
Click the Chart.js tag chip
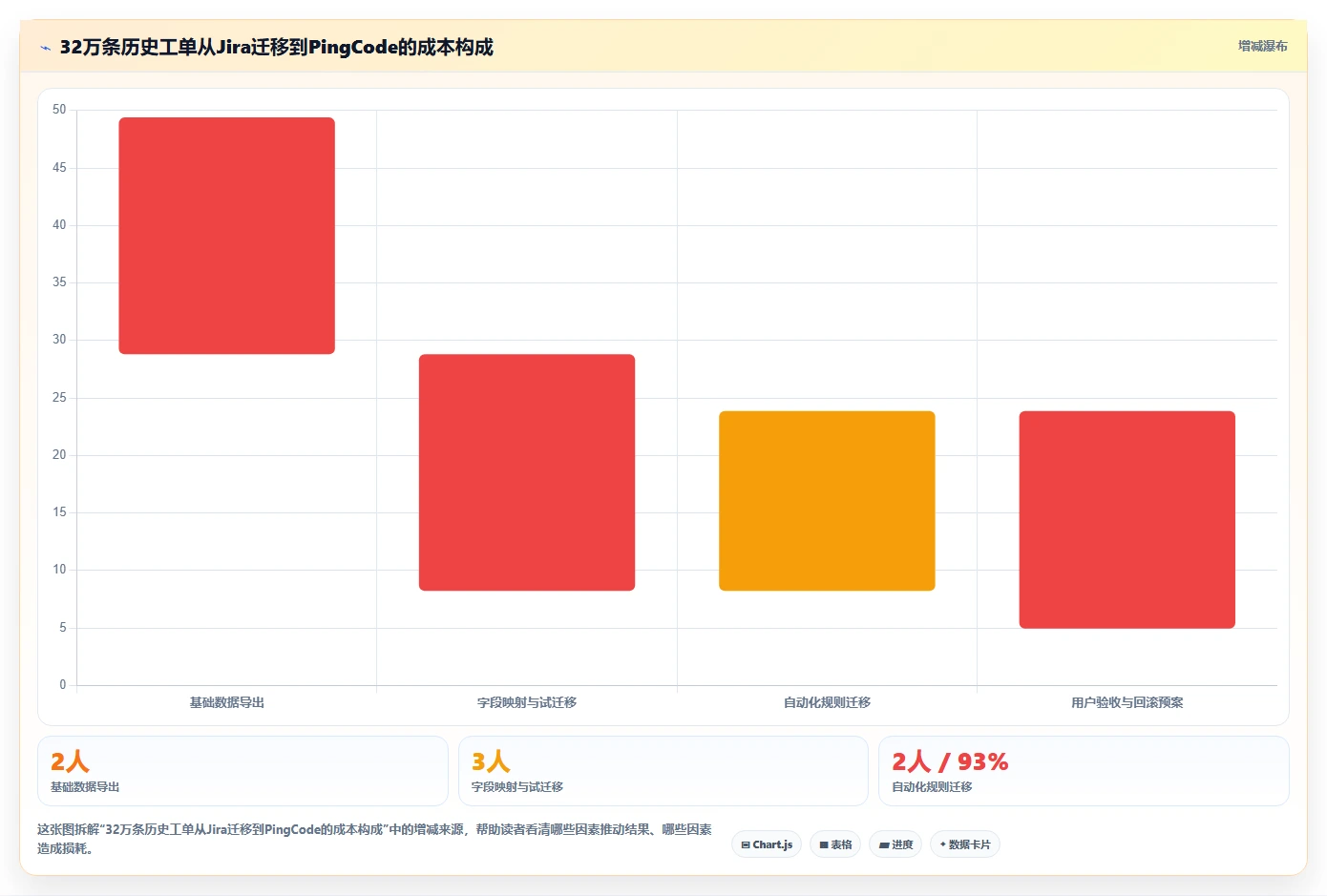point(767,844)
